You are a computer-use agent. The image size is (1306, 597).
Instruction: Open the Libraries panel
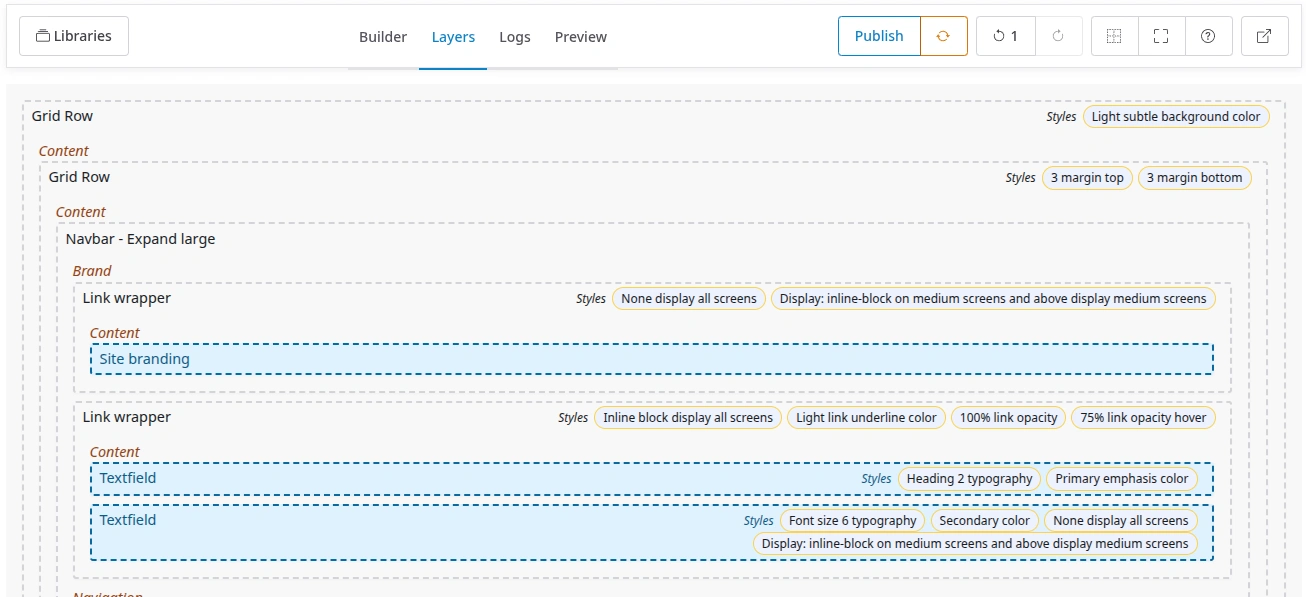(x=74, y=36)
